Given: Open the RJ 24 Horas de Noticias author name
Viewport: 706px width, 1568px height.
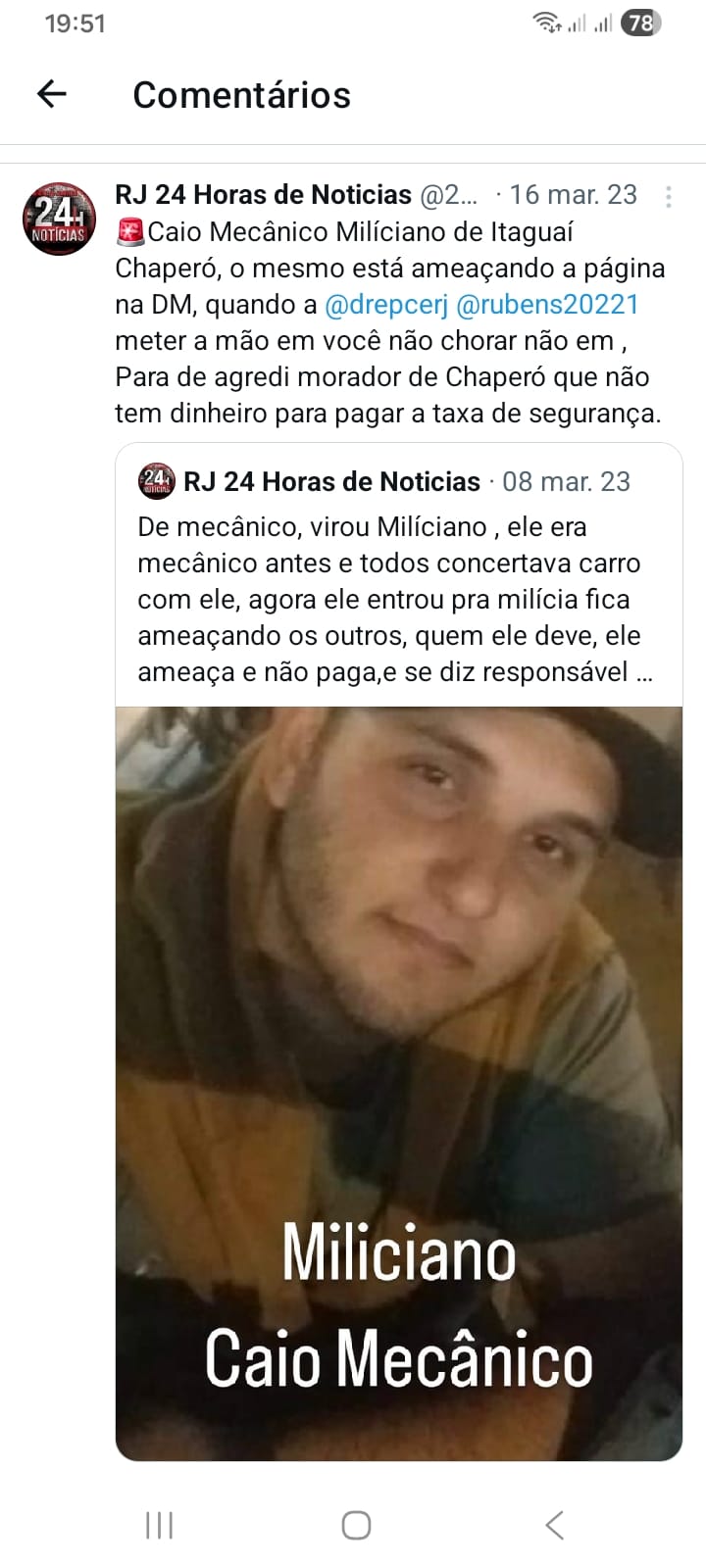Looking at the screenshot, I should click(x=263, y=195).
